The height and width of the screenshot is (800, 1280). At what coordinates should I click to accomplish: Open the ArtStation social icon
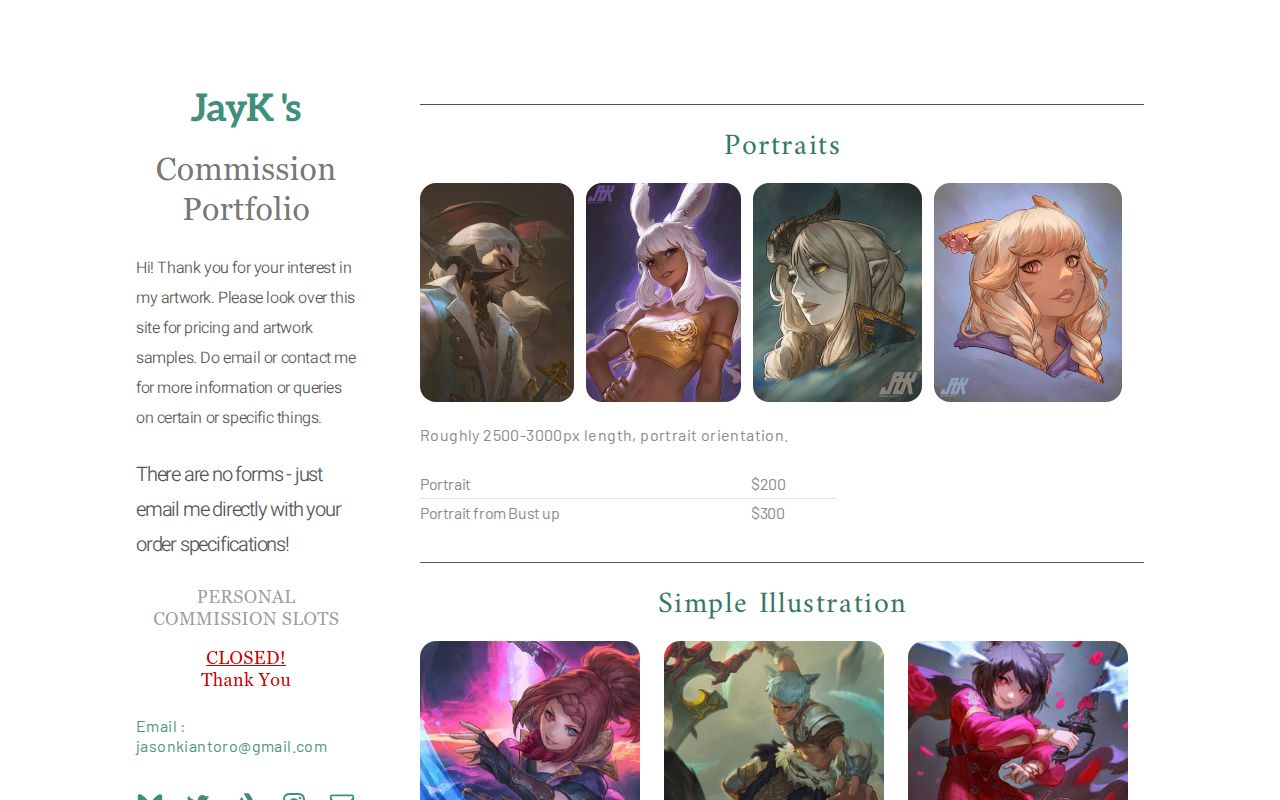tap(246, 796)
